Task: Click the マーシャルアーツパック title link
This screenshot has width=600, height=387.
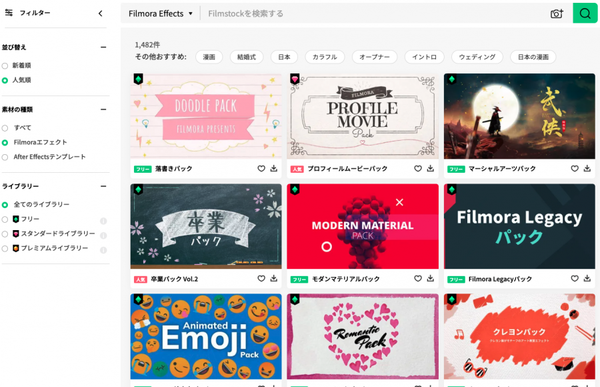Action: (x=502, y=168)
